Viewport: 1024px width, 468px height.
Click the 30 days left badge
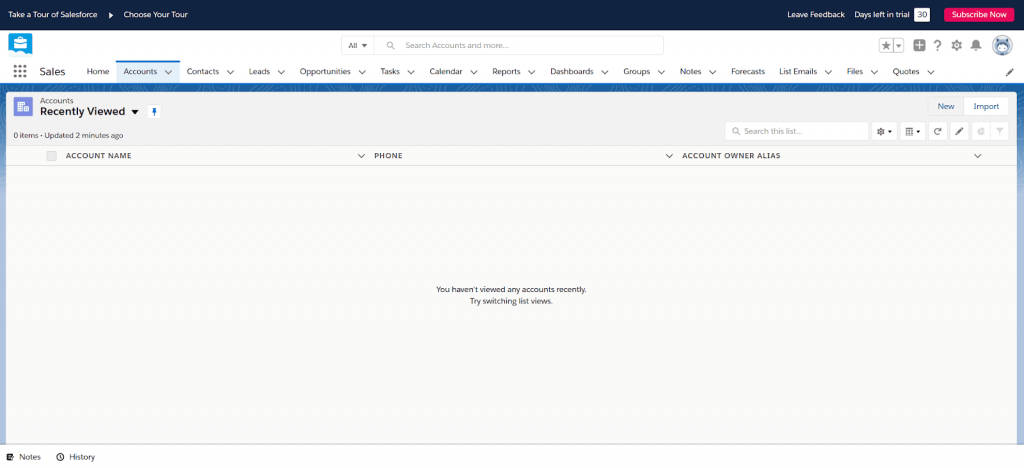pyautogui.click(x=921, y=14)
